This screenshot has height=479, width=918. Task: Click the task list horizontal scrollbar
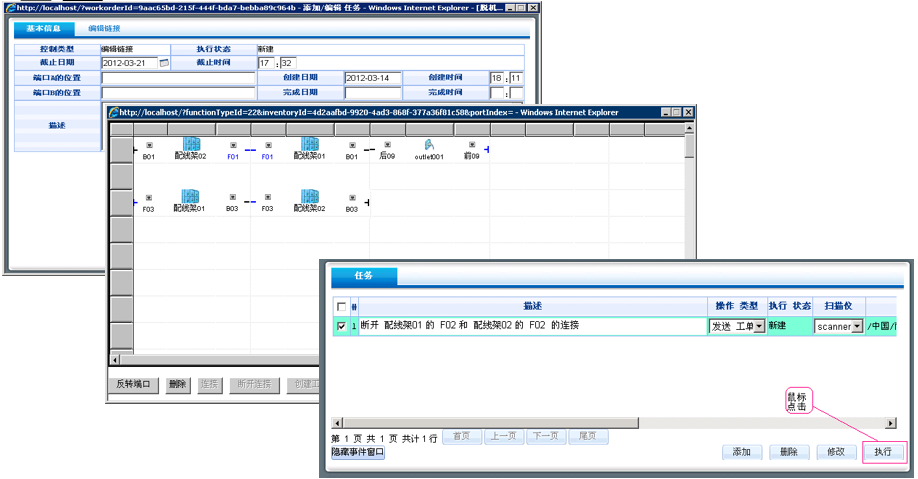tap(600, 423)
